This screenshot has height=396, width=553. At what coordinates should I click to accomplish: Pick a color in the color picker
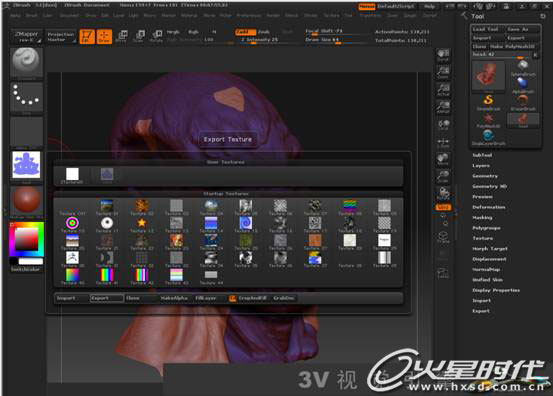(x=26, y=239)
